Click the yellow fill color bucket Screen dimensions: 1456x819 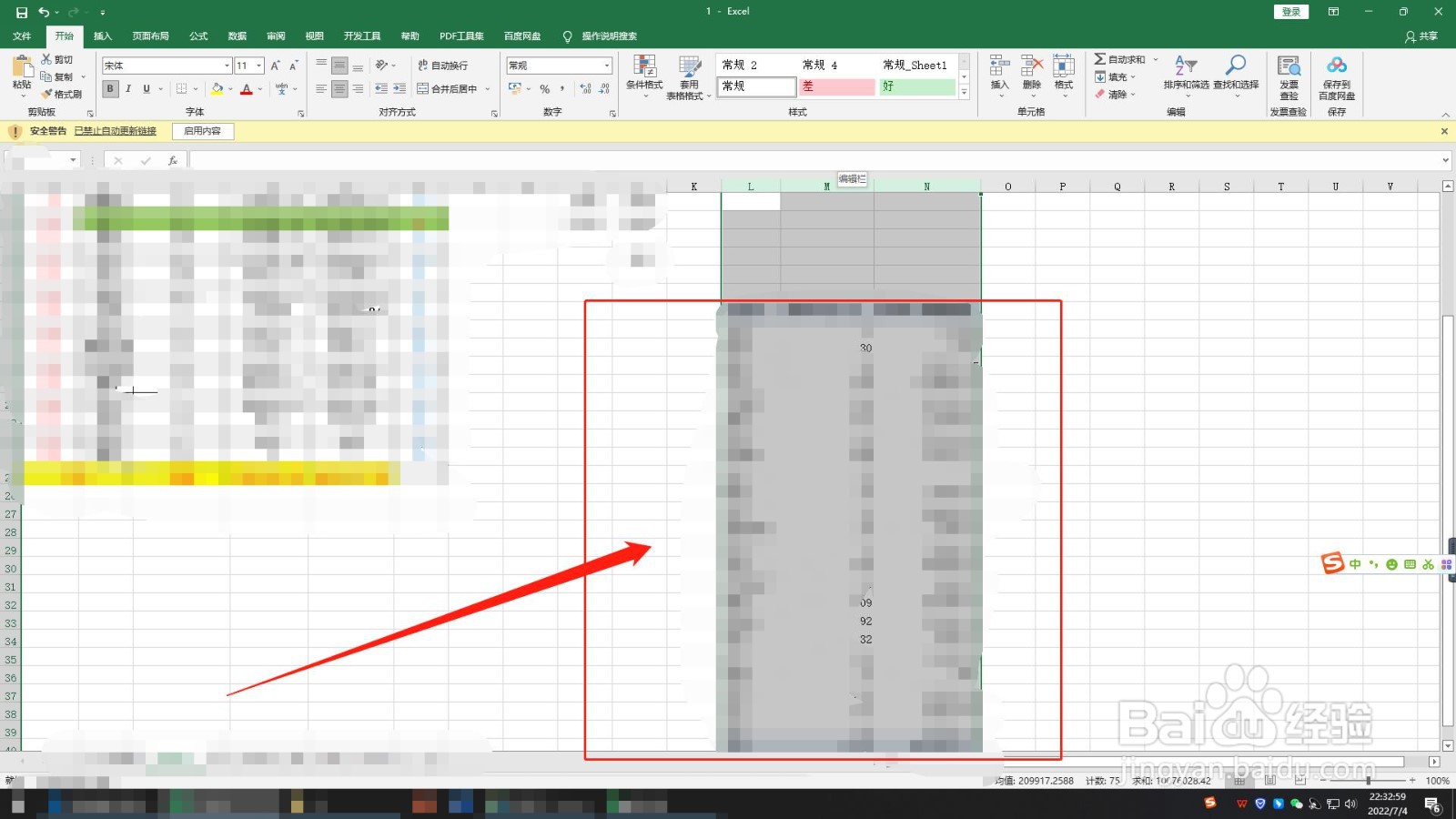coord(217,89)
